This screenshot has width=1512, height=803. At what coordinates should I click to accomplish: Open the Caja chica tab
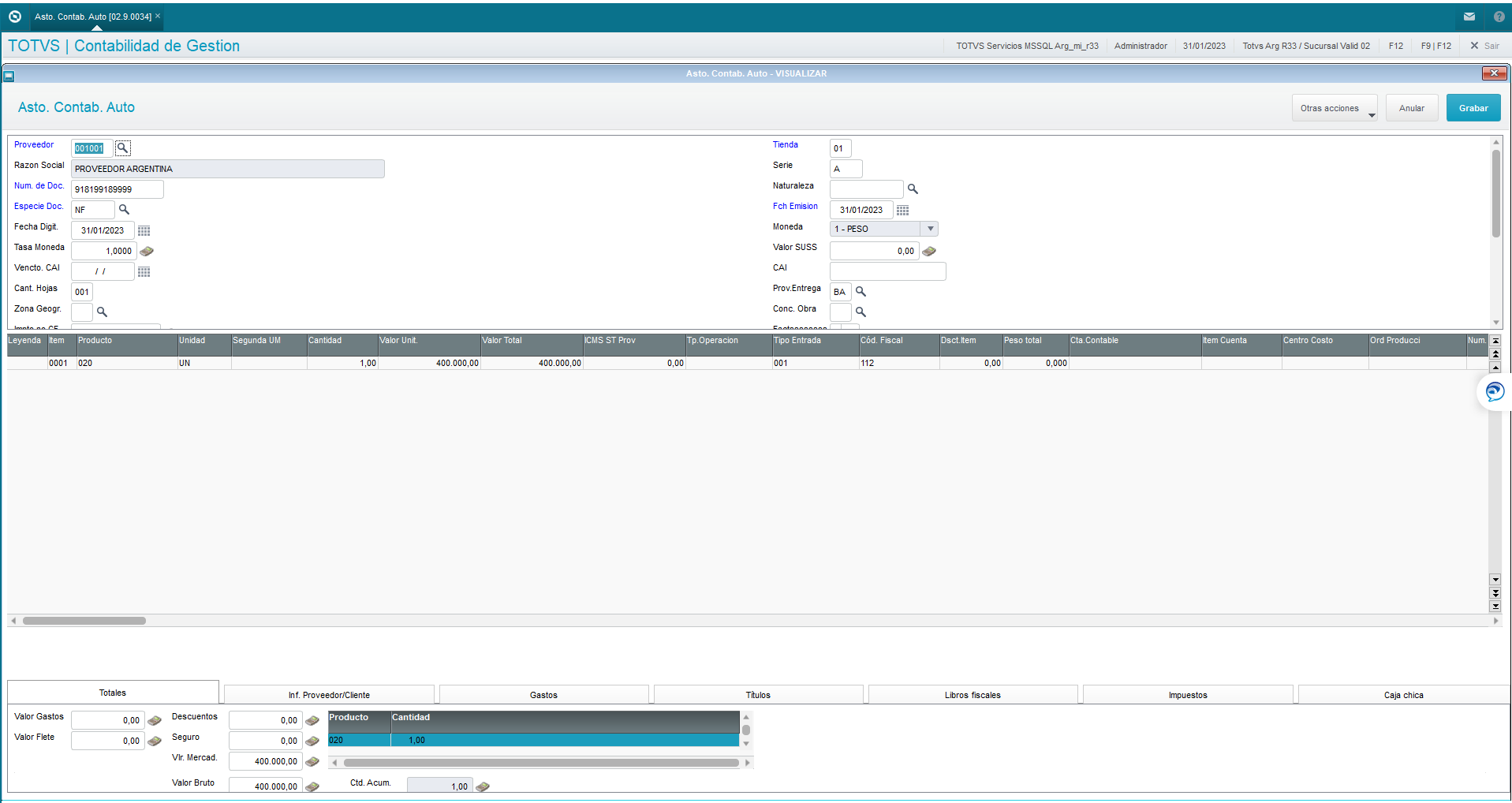pyautogui.click(x=1403, y=695)
